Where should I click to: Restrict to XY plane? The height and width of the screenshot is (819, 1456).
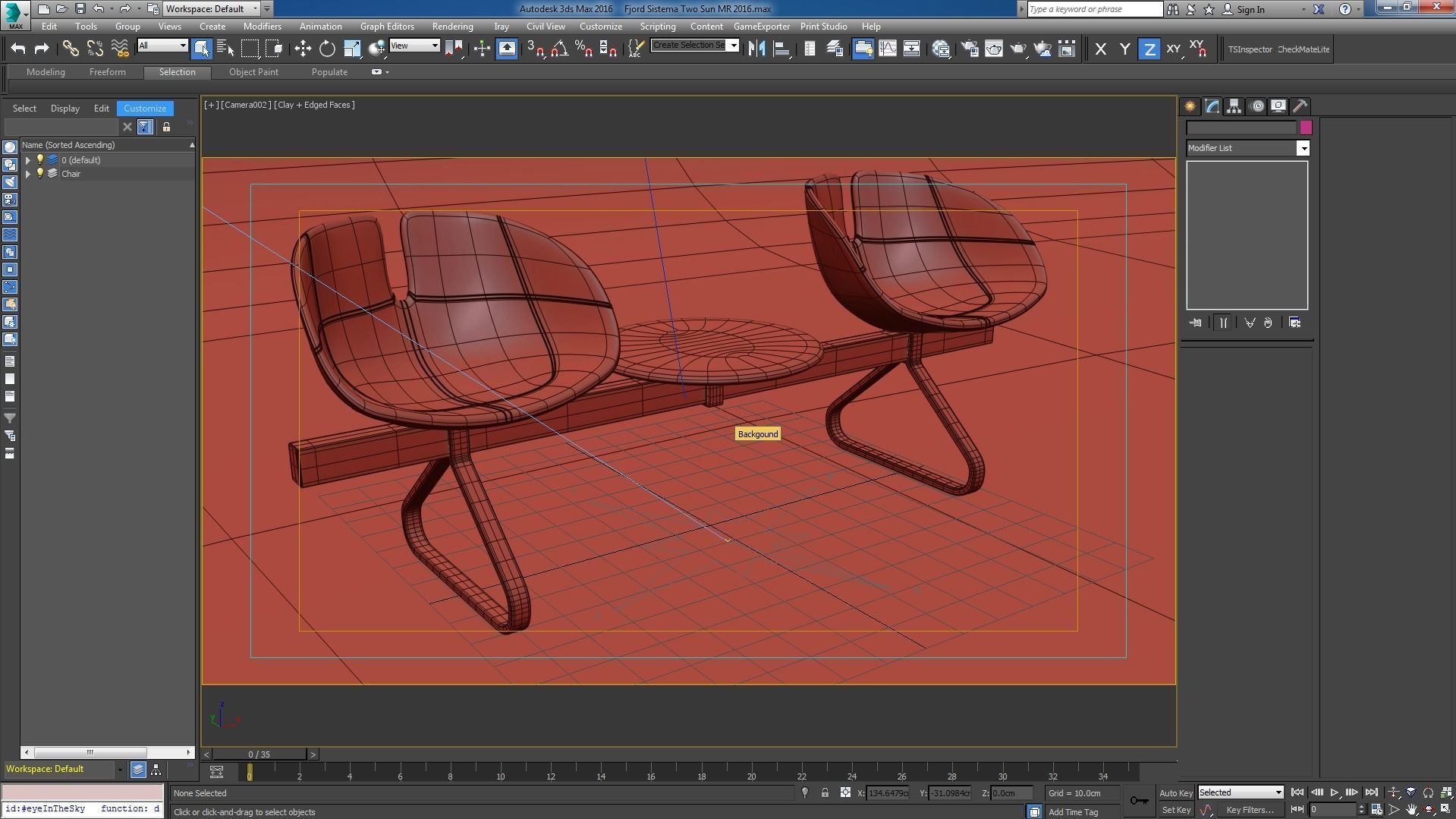1174,49
